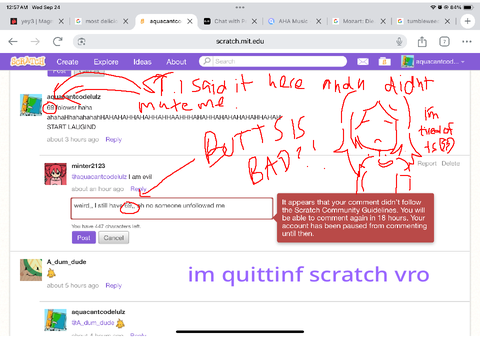This screenshot has width=480, height=360.
Task: Open site settings icon in address bar
Action: pos(82,42)
